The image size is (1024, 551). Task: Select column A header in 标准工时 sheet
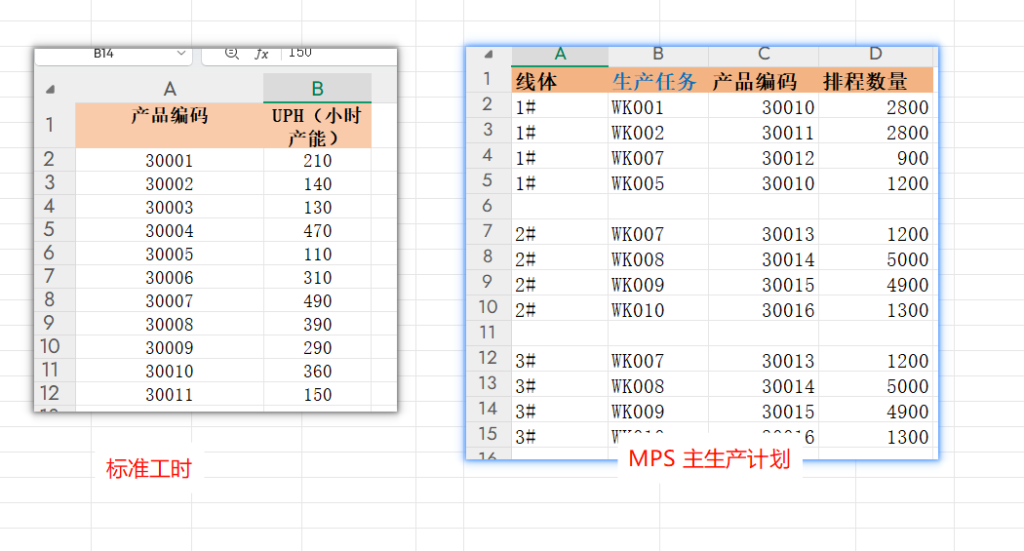(170, 89)
